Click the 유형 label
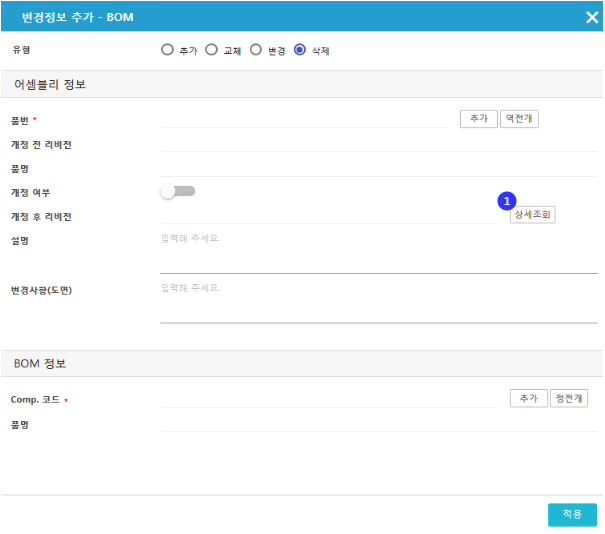 tap(21, 50)
